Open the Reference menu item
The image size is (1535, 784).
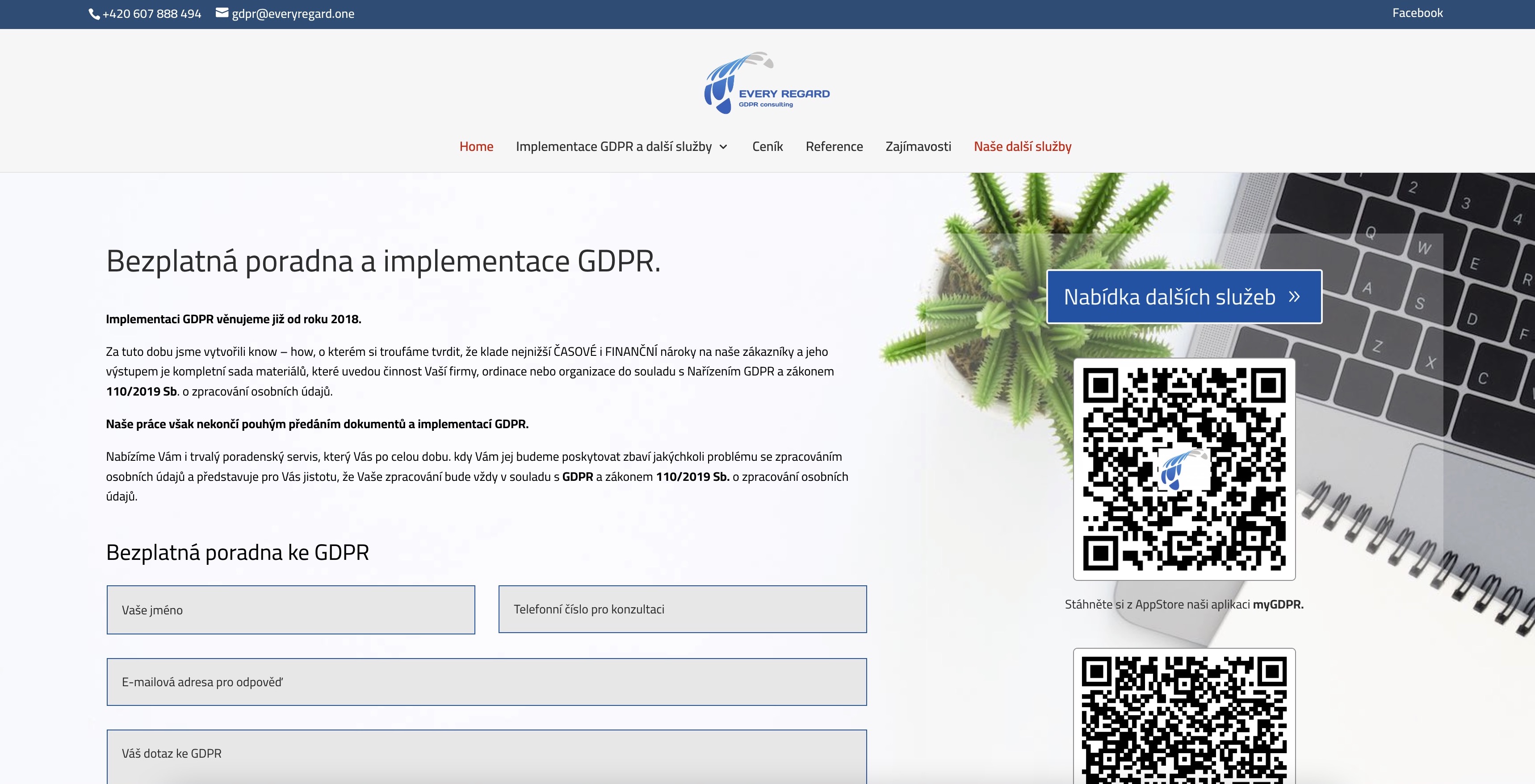click(834, 146)
